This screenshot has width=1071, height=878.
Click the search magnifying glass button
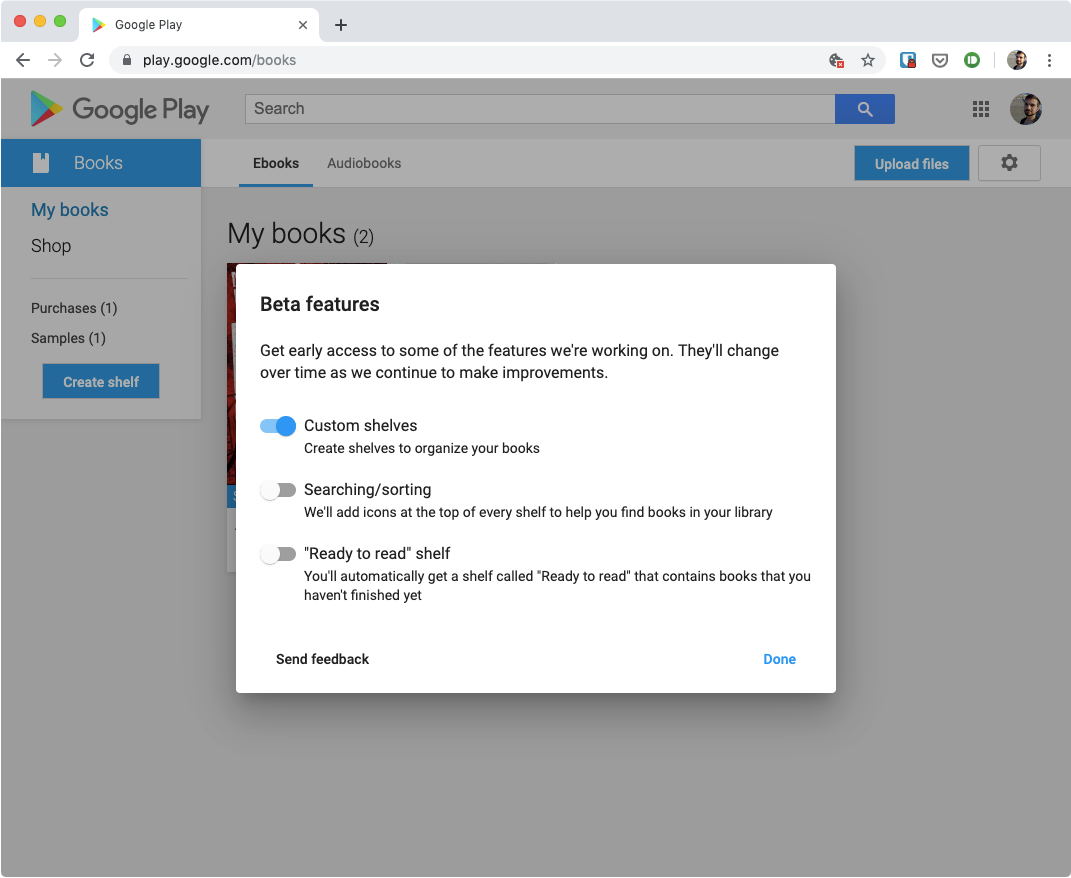point(864,108)
